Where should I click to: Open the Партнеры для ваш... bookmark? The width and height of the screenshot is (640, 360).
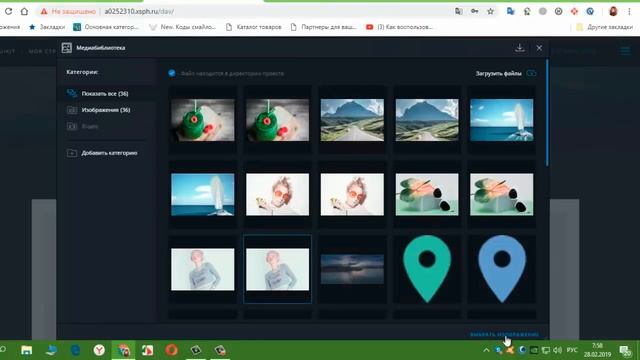click(323, 27)
